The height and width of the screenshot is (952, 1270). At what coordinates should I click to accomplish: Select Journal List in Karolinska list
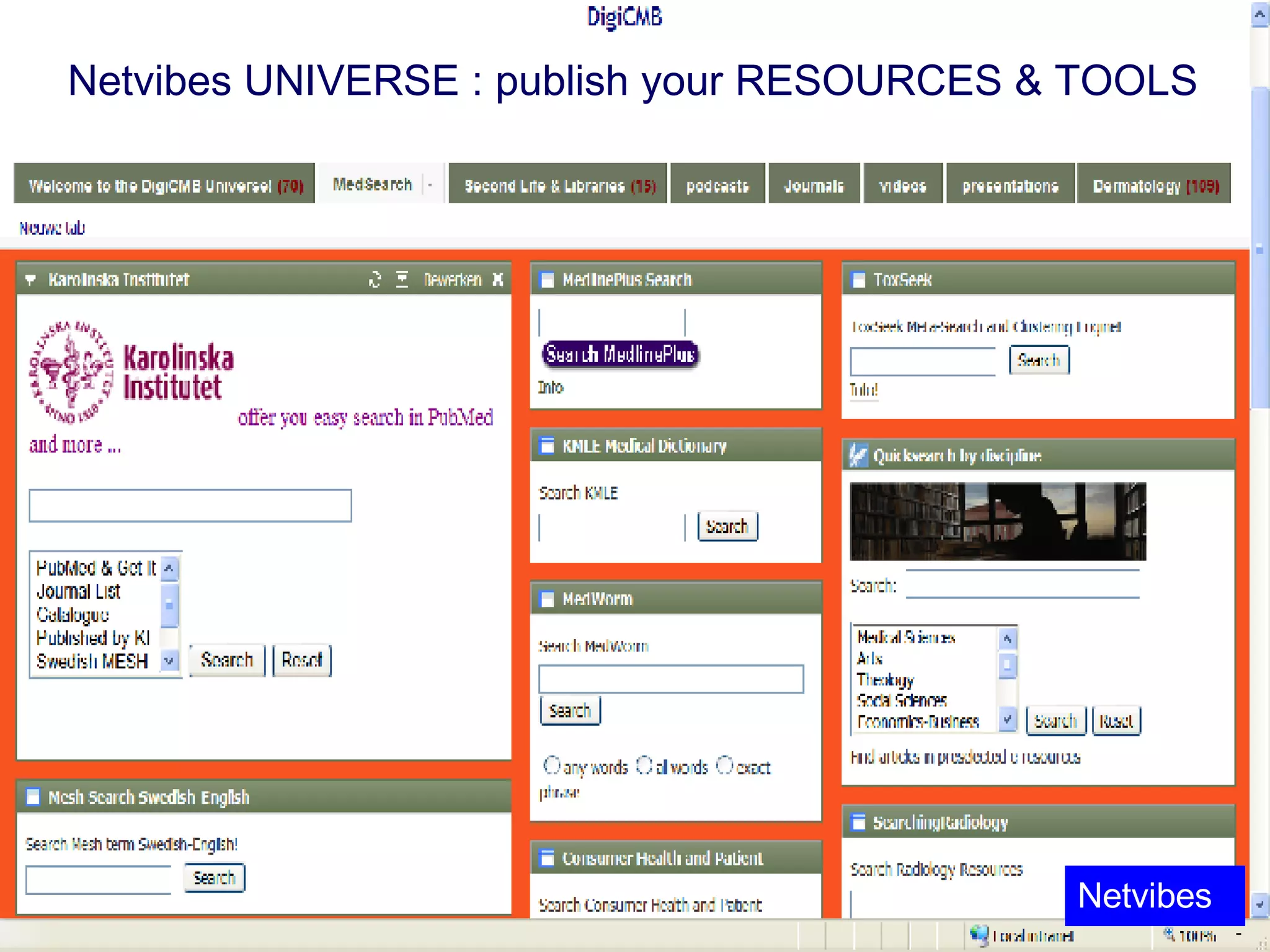78,591
